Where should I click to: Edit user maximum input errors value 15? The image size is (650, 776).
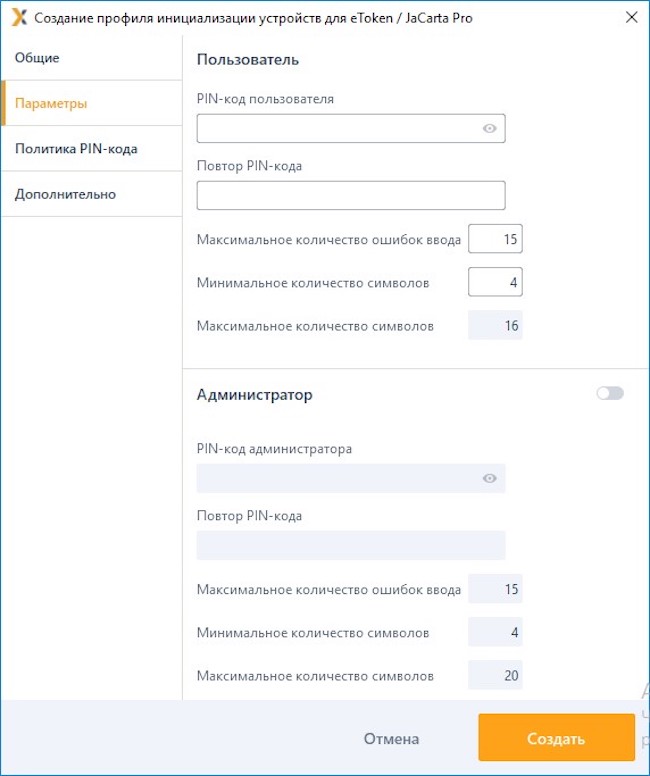[x=495, y=240]
